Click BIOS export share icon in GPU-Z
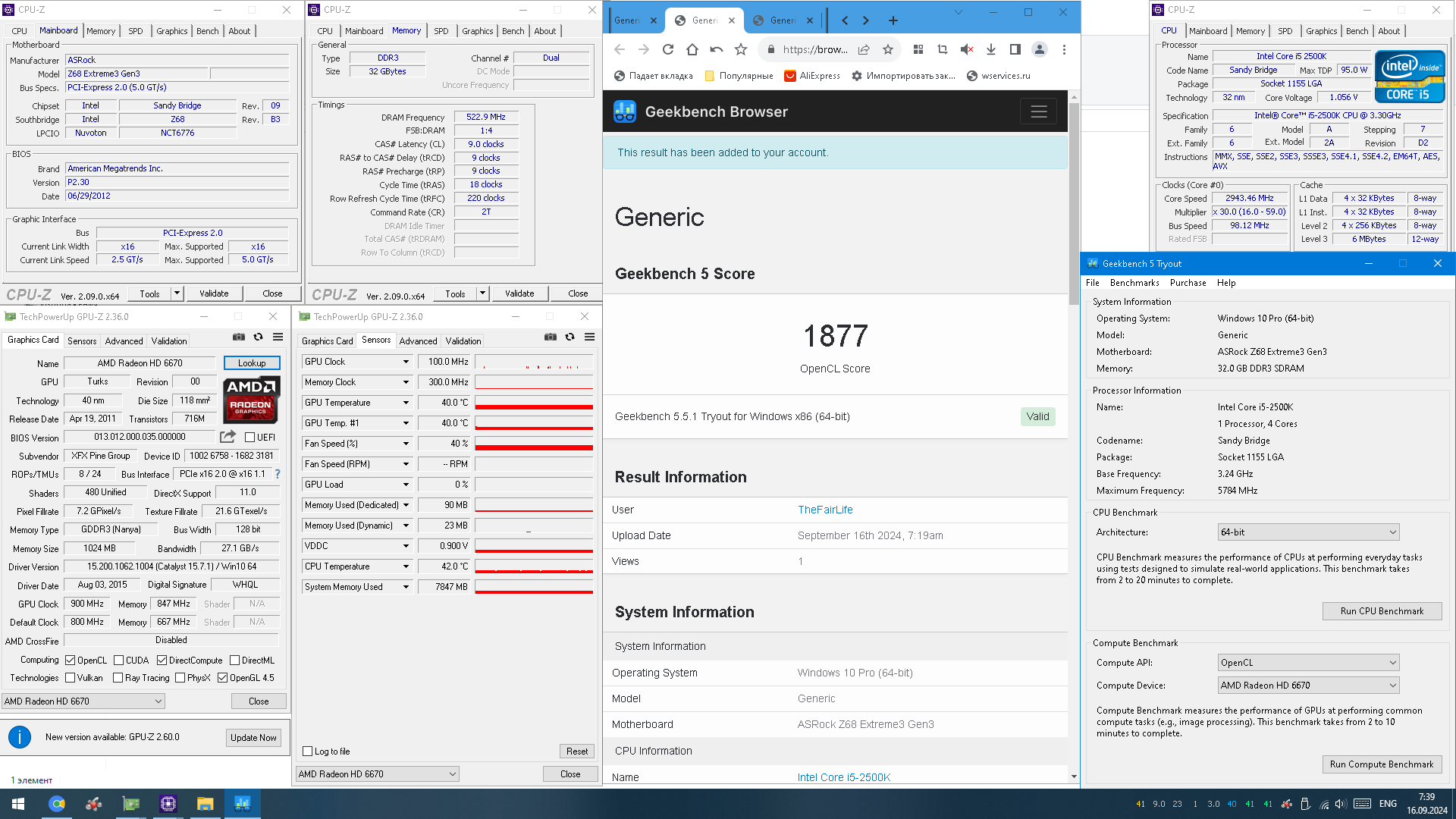This screenshot has height=819, width=1456. coord(227,437)
